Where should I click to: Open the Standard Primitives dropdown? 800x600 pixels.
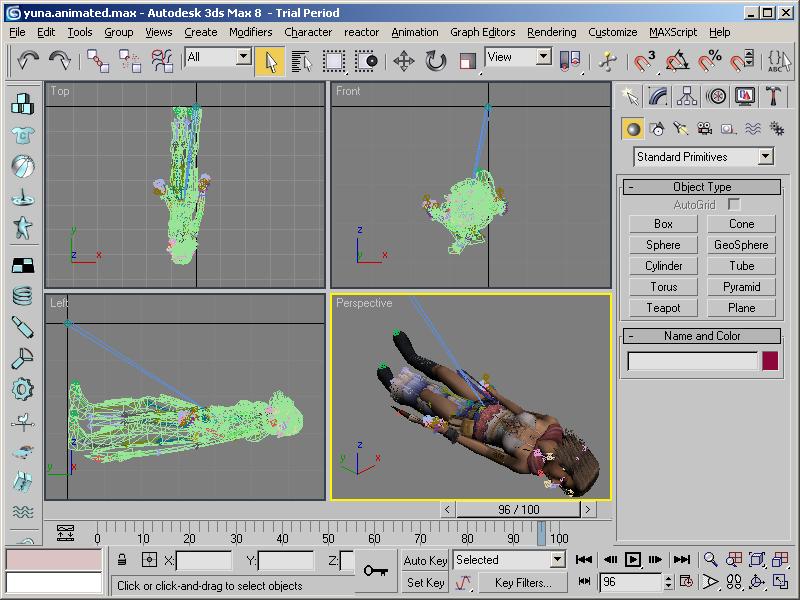[765, 157]
